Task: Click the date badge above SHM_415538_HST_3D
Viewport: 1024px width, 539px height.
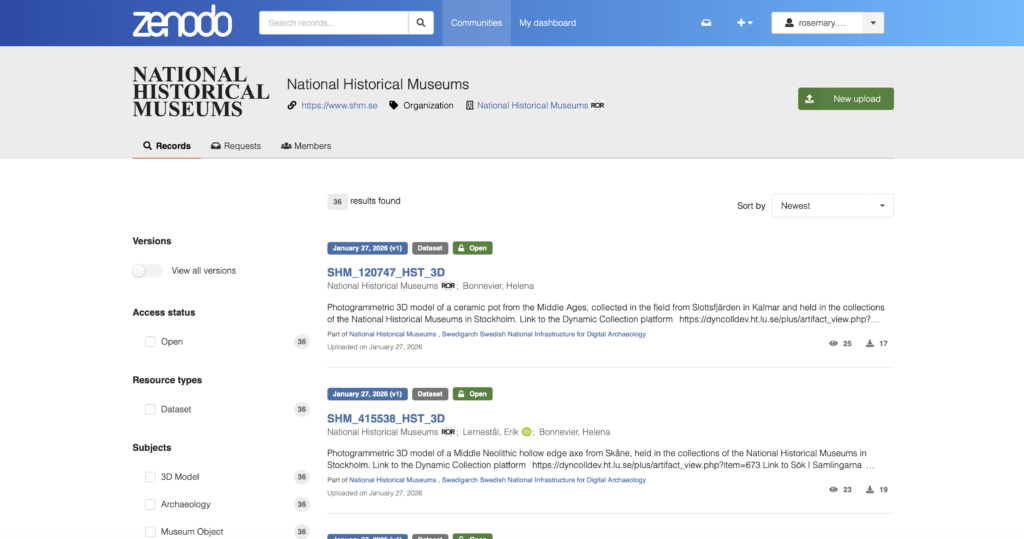Action: pos(367,394)
